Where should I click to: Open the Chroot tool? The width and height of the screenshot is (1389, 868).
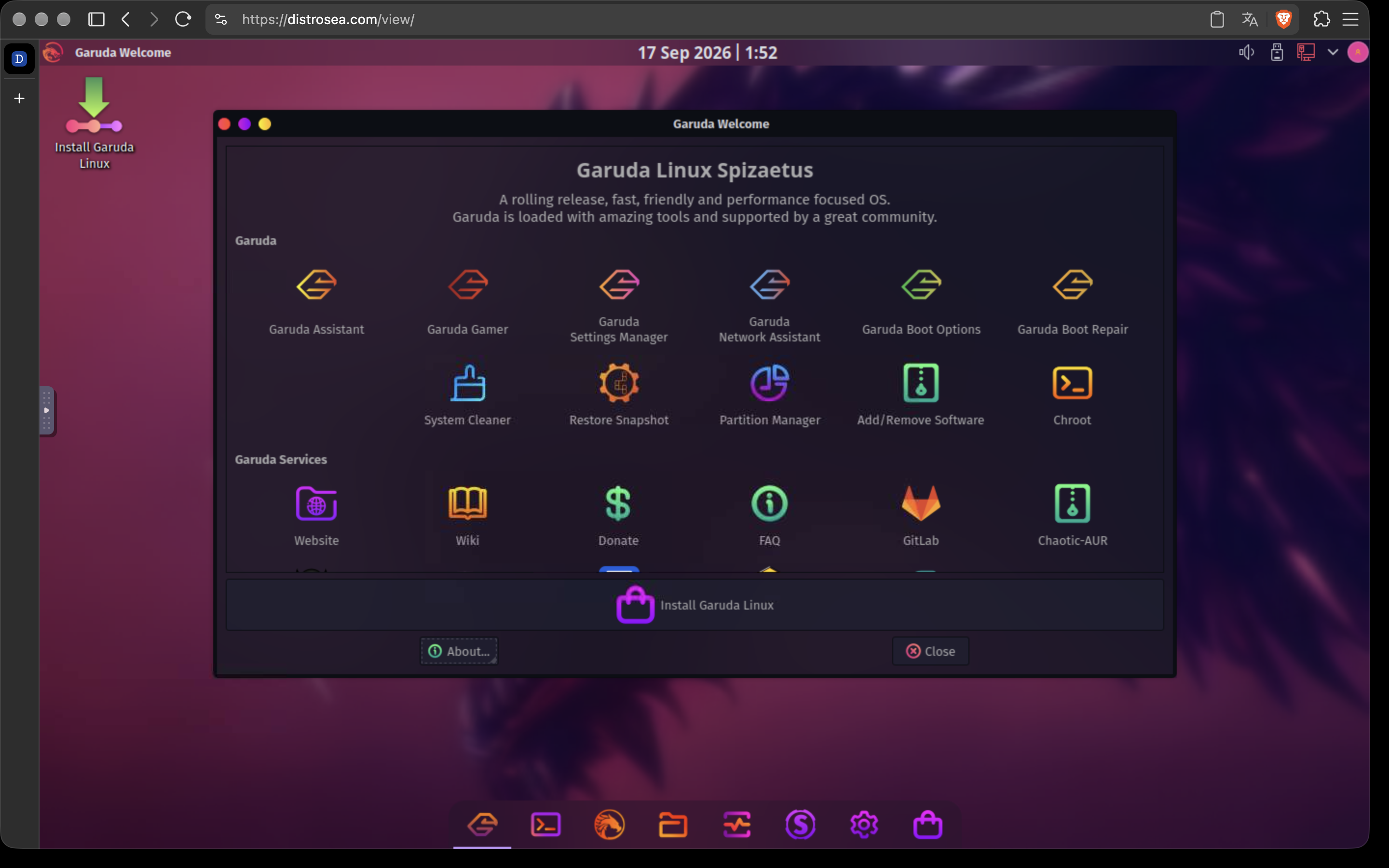pos(1072,395)
